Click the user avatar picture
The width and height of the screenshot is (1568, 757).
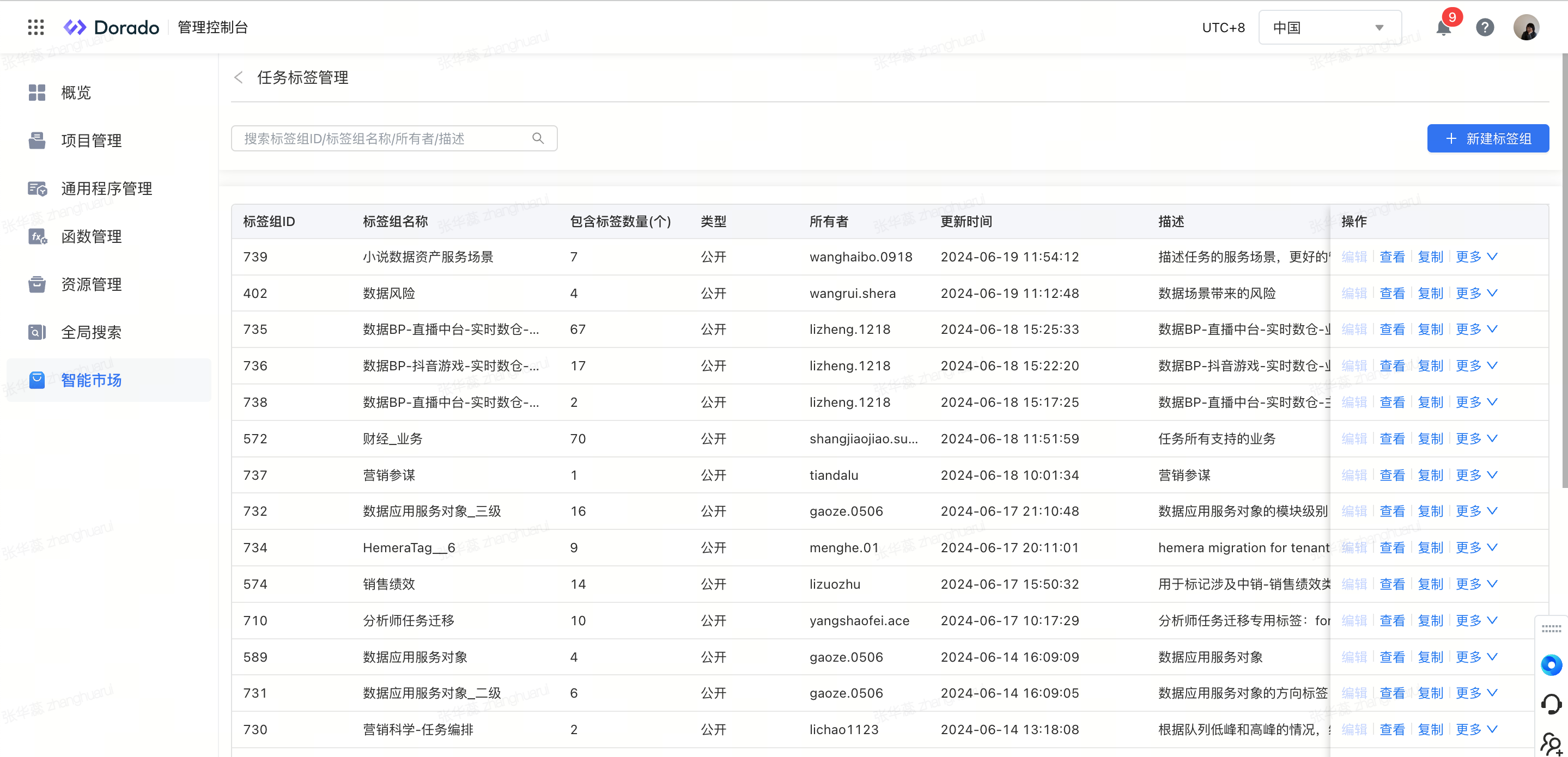[1526, 28]
